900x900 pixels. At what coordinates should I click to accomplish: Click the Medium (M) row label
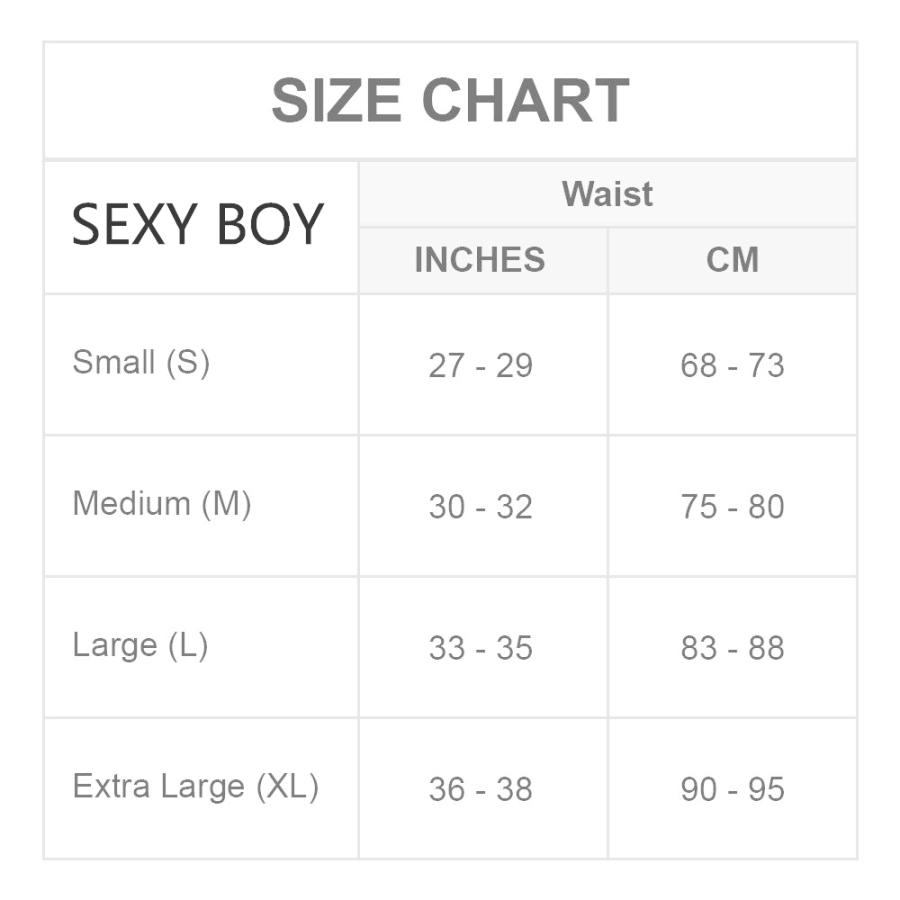tap(162, 504)
